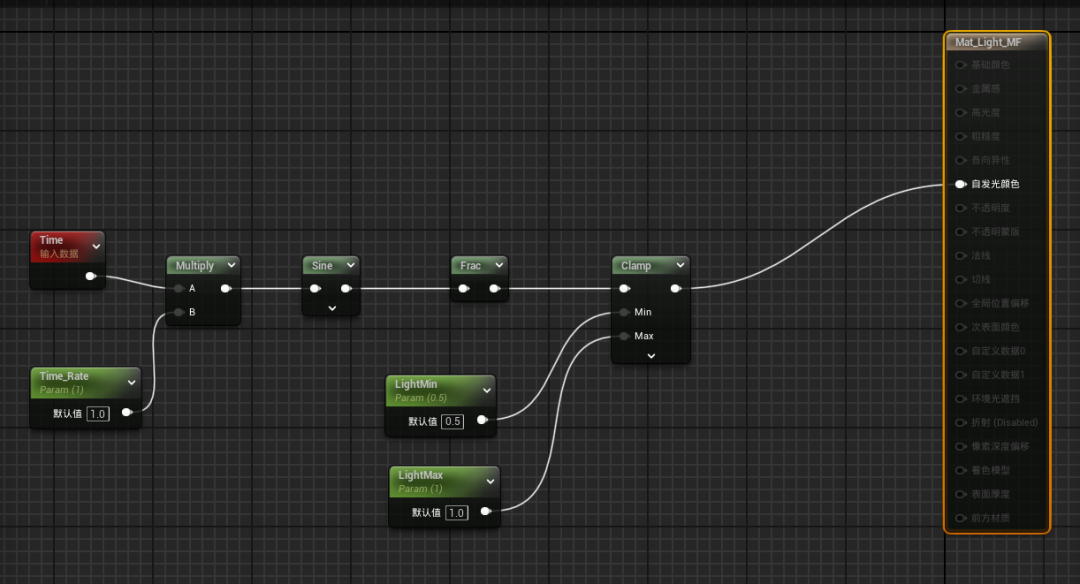Click the Frac node input pin

coord(464,289)
